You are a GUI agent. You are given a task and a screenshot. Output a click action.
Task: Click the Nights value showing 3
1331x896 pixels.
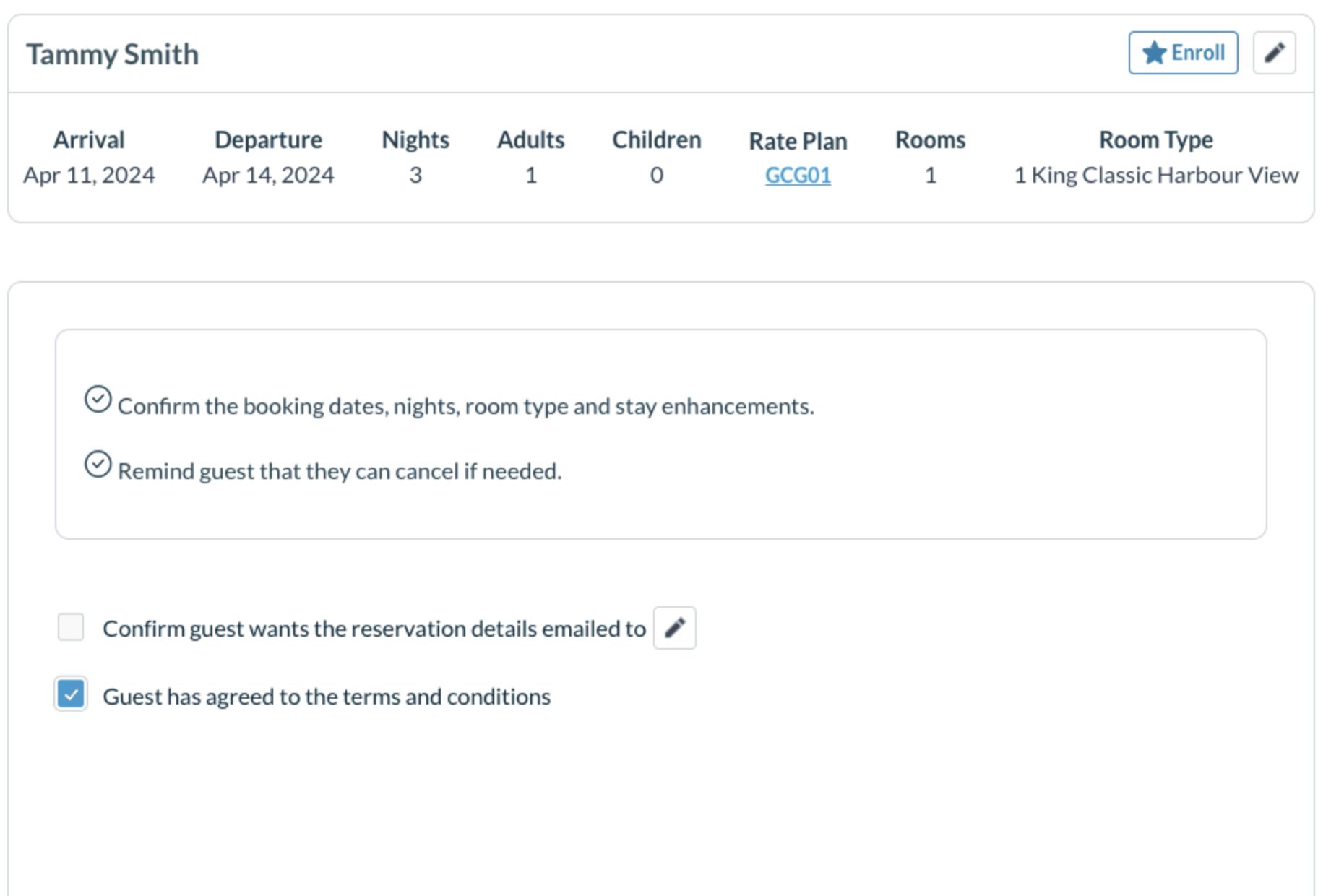(416, 174)
